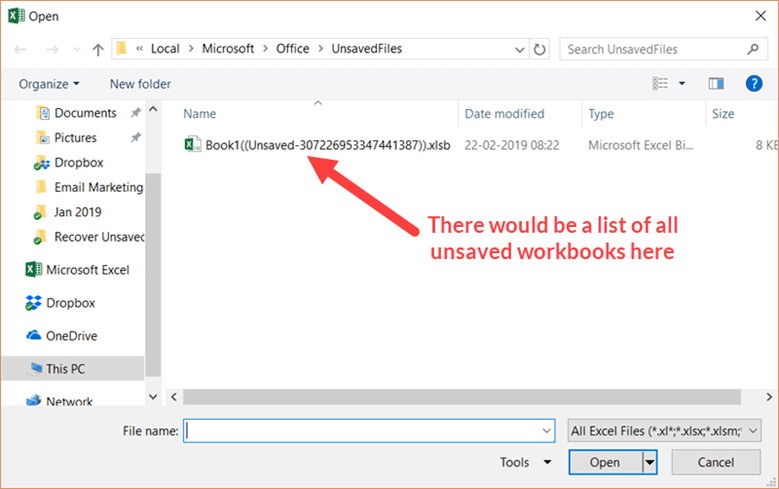Select This PC in the navigation pane
Image resolution: width=779 pixels, height=489 pixels.
pos(73,369)
